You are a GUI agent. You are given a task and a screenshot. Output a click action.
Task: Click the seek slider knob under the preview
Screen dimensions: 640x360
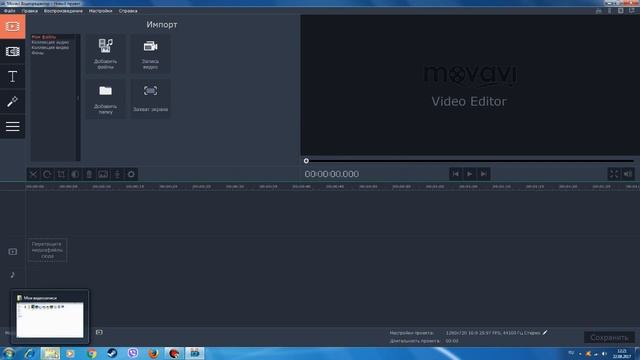tap(306, 161)
